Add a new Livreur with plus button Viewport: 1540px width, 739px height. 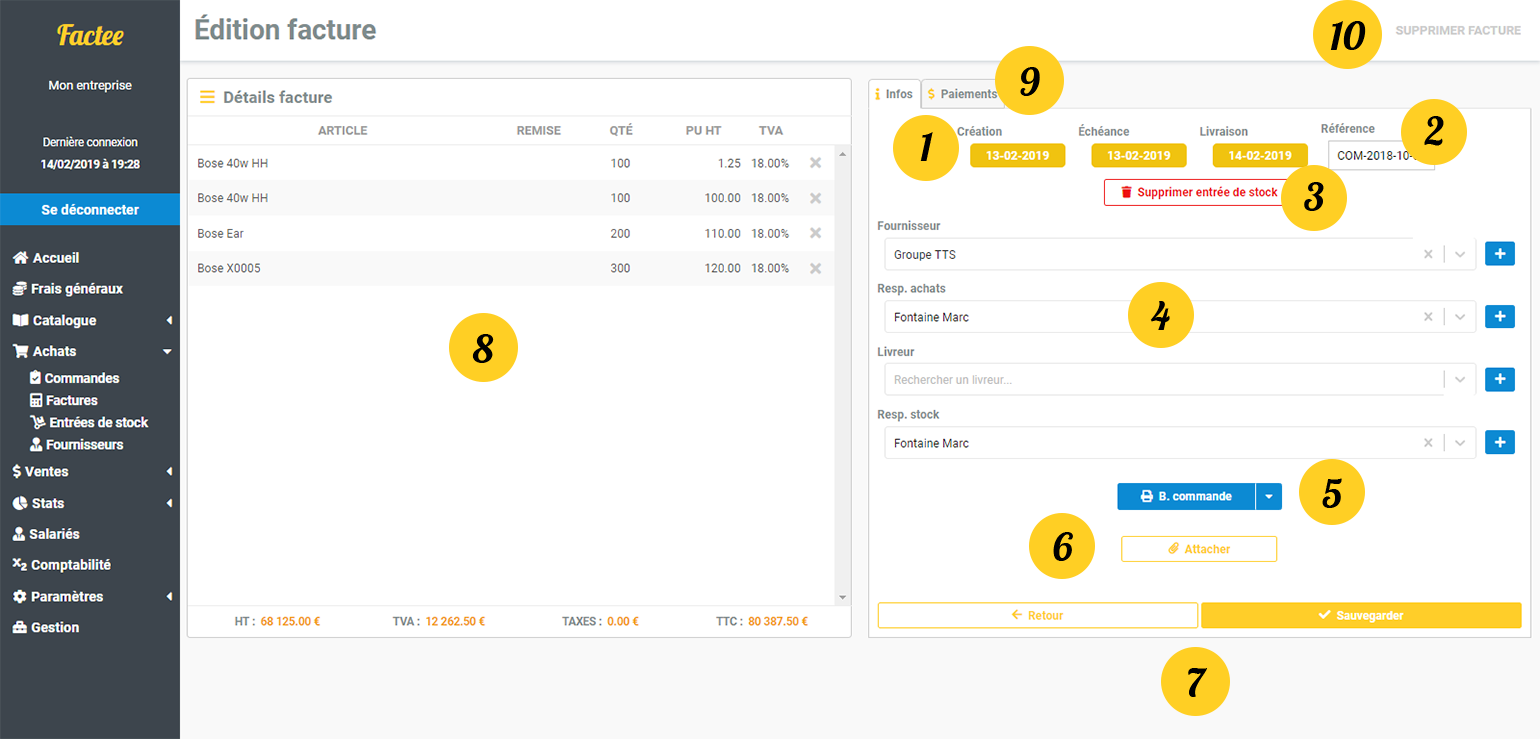click(x=1499, y=380)
